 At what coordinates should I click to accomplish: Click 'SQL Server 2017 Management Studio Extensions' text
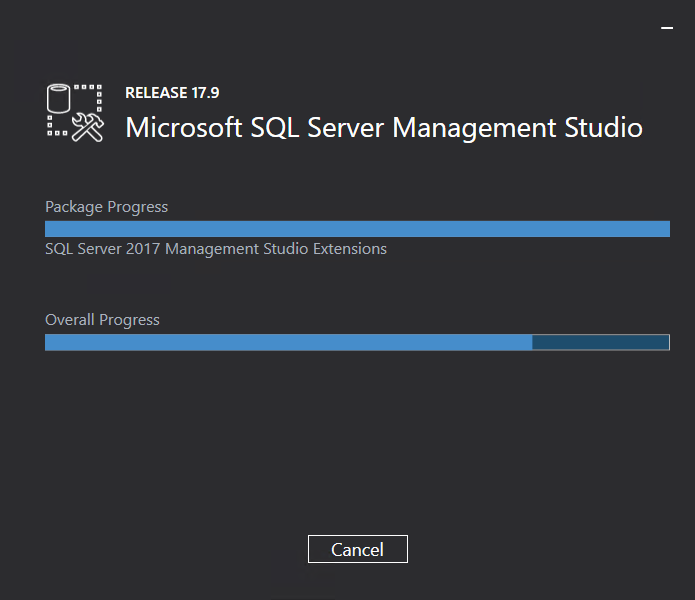click(x=216, y=249)
